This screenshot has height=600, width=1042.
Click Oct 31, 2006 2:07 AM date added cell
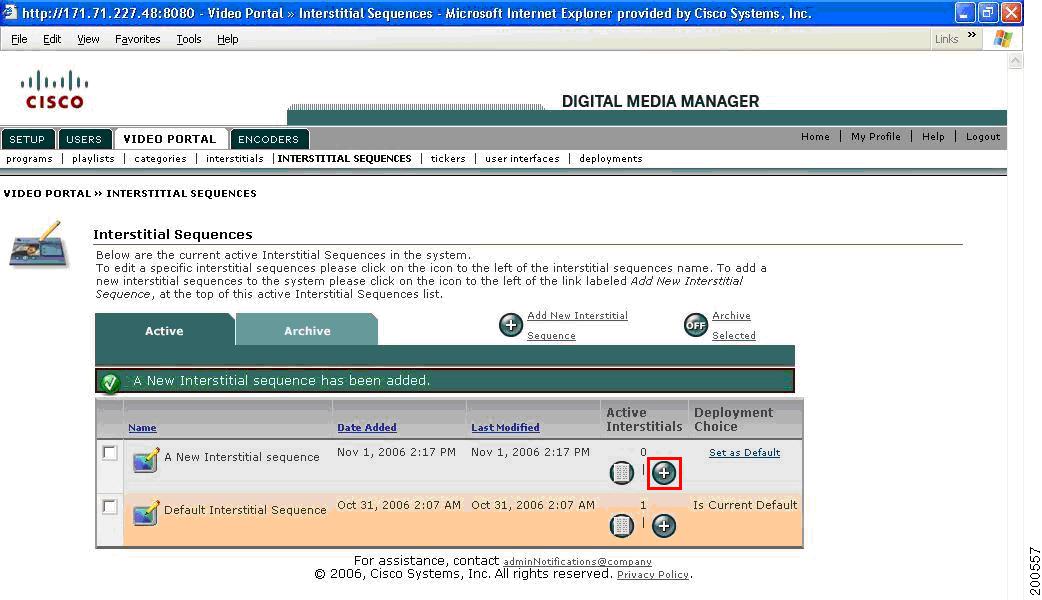pyautogui.click(x=399, y=505)
